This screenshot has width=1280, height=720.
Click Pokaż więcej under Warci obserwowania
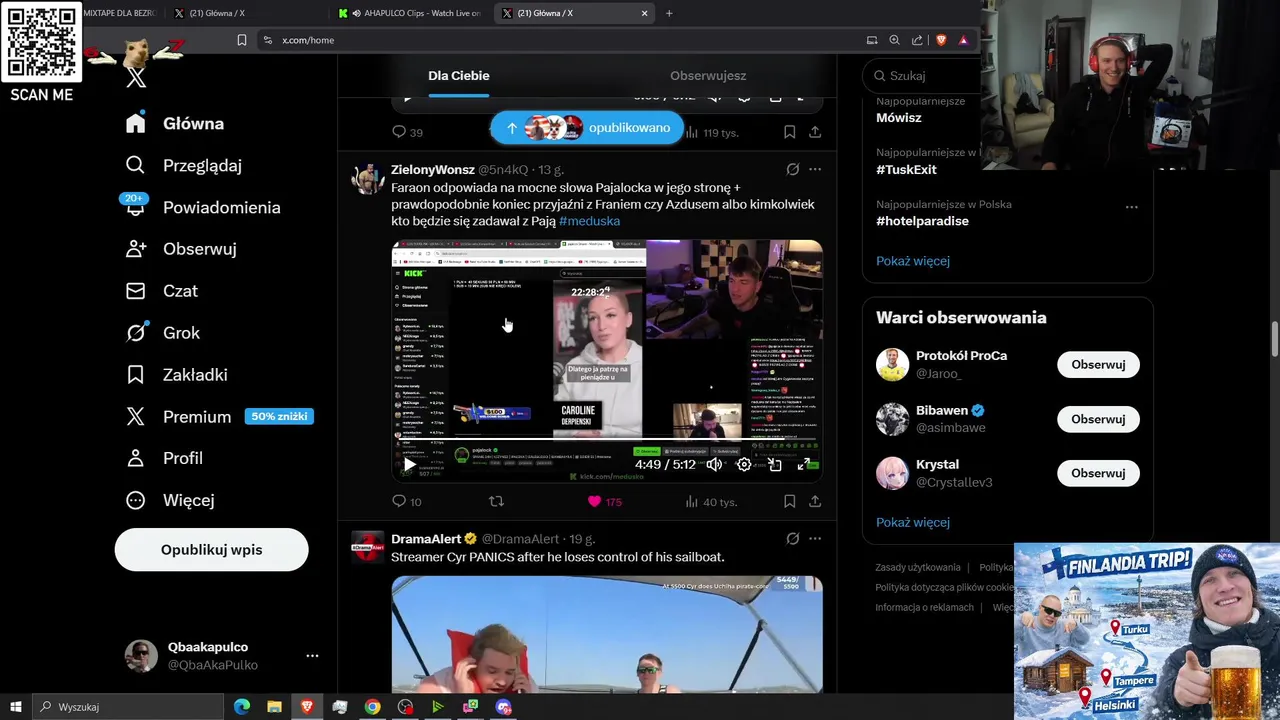[913, 522]
